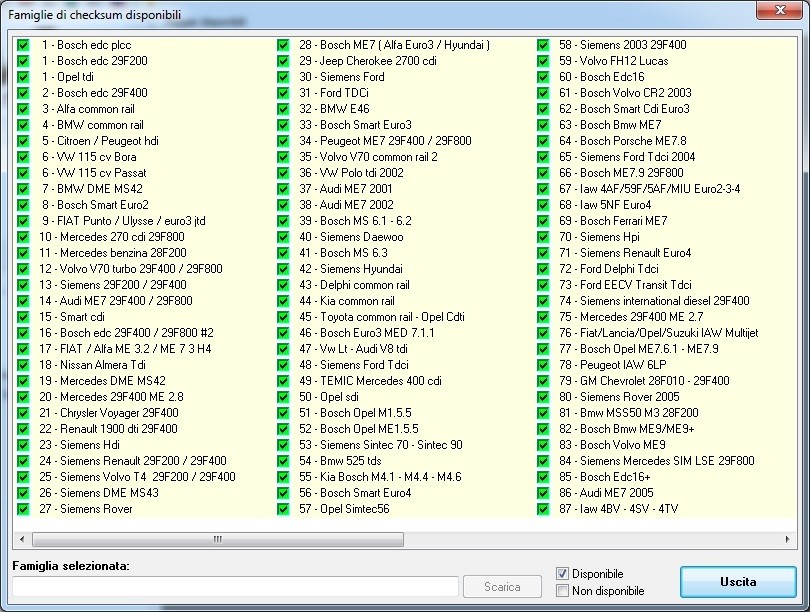810x612 pixels.
Task: Click the disabled Scarica button
Action: pos(502,586)
